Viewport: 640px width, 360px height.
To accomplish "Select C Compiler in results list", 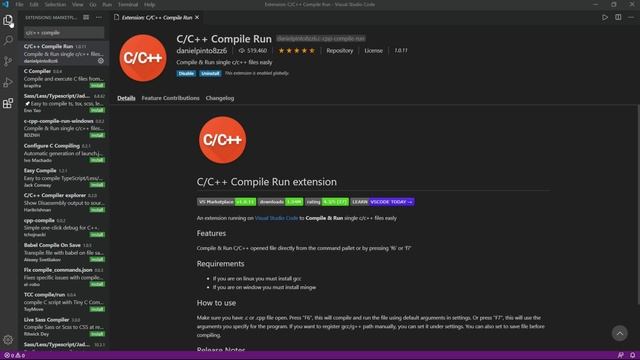I will (64, 78).
